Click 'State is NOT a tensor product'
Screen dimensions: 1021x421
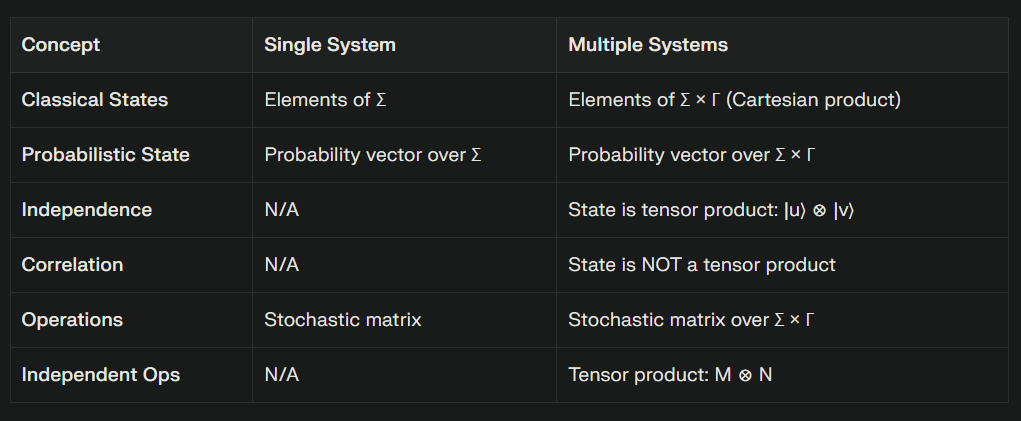point(702,265)
